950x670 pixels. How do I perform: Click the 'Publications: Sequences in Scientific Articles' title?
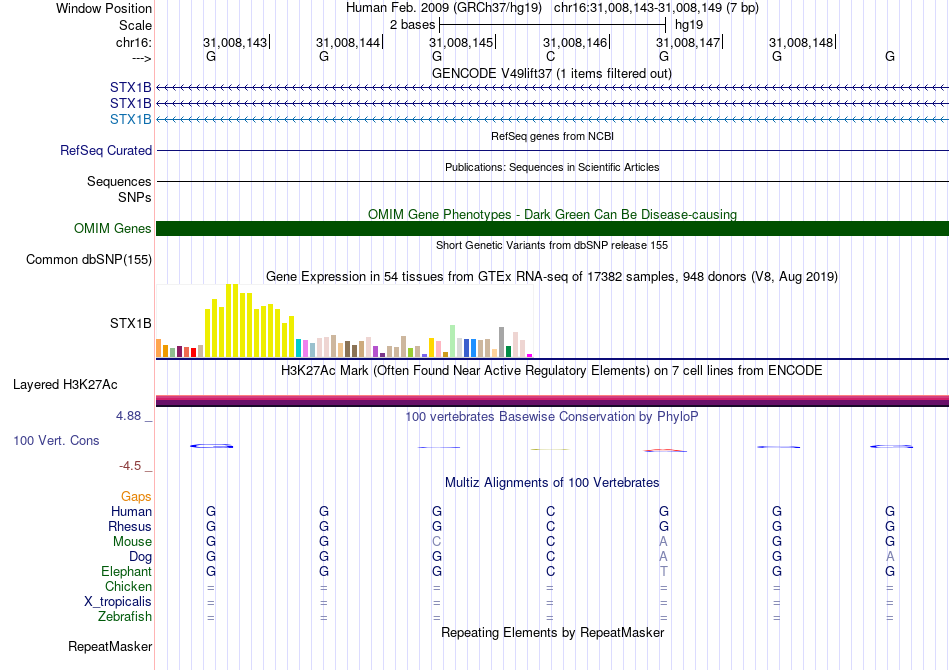click(552, 167)
